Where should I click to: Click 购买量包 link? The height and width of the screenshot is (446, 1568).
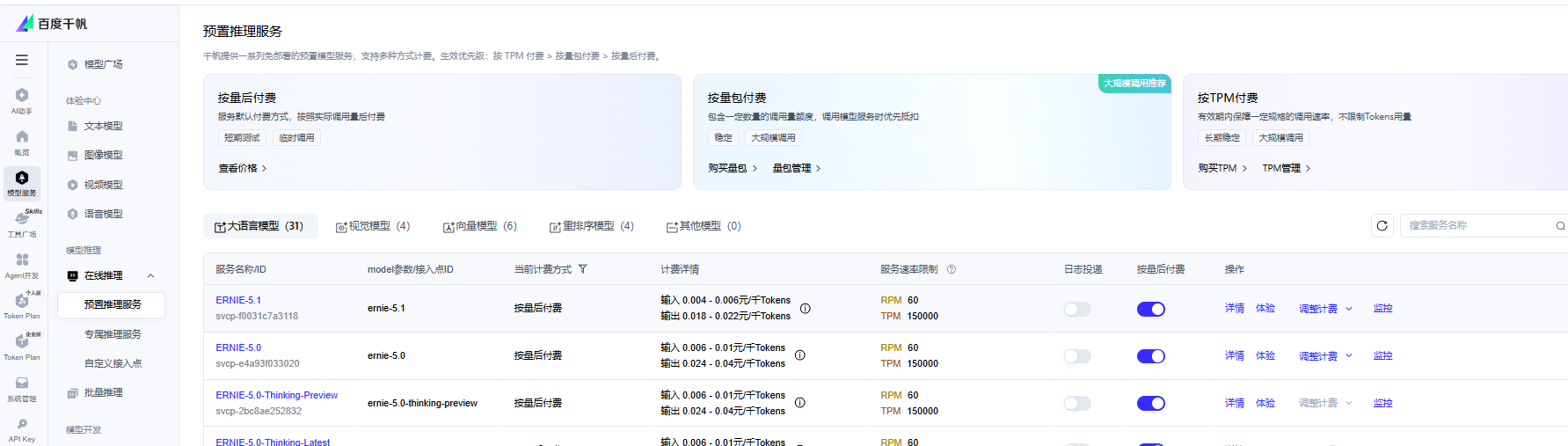tap(732, 168)
